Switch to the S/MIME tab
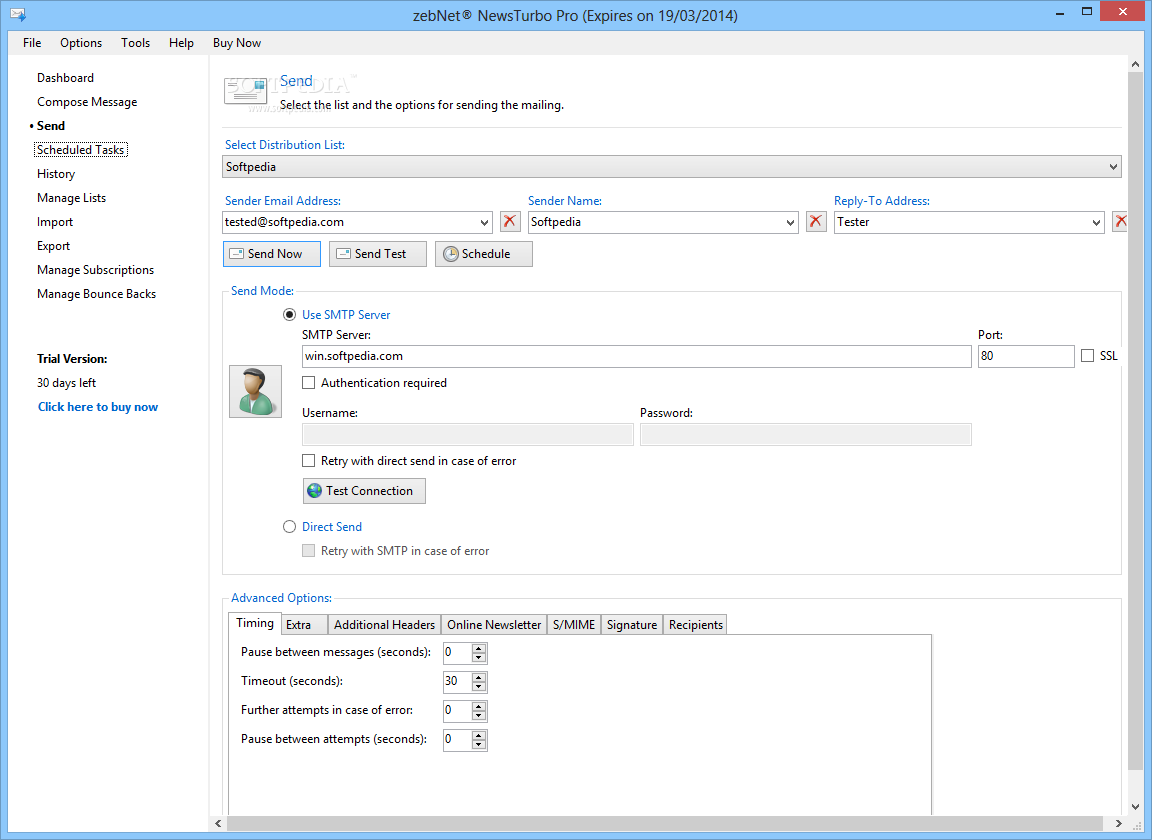 click(x=574, y=625)
